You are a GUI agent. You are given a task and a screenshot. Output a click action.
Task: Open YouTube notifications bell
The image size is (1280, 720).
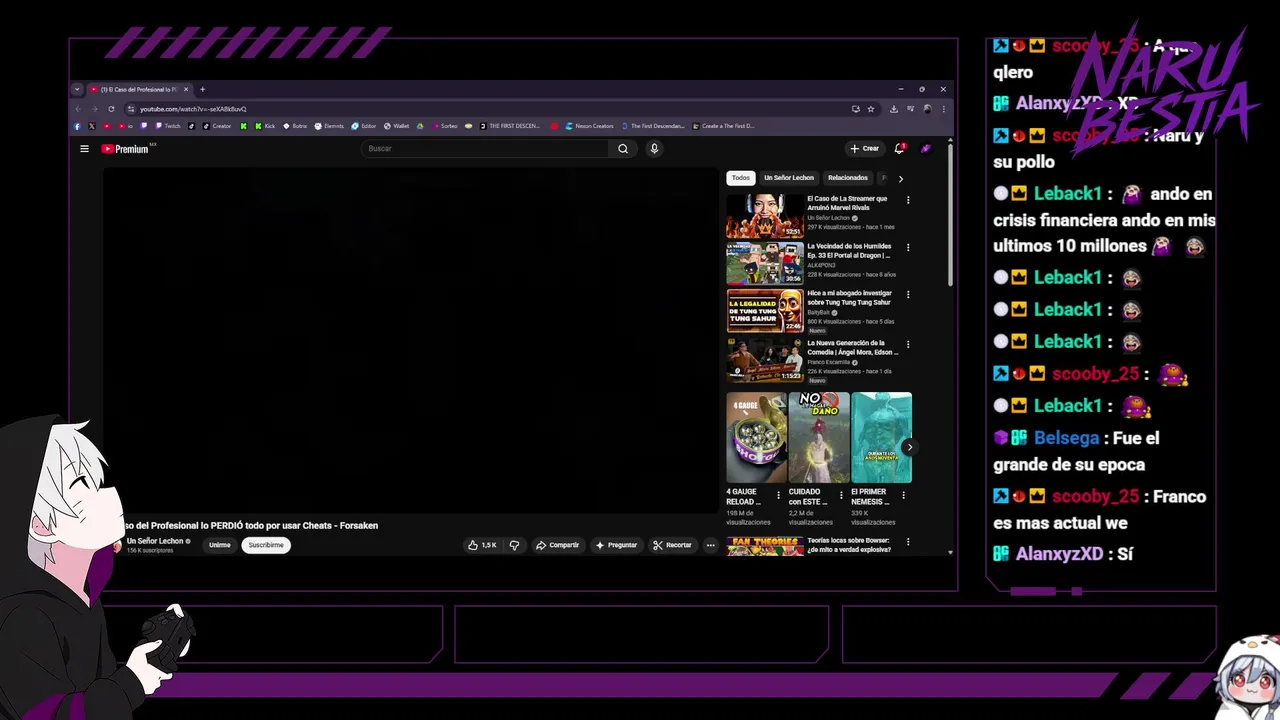coord(899,148)
